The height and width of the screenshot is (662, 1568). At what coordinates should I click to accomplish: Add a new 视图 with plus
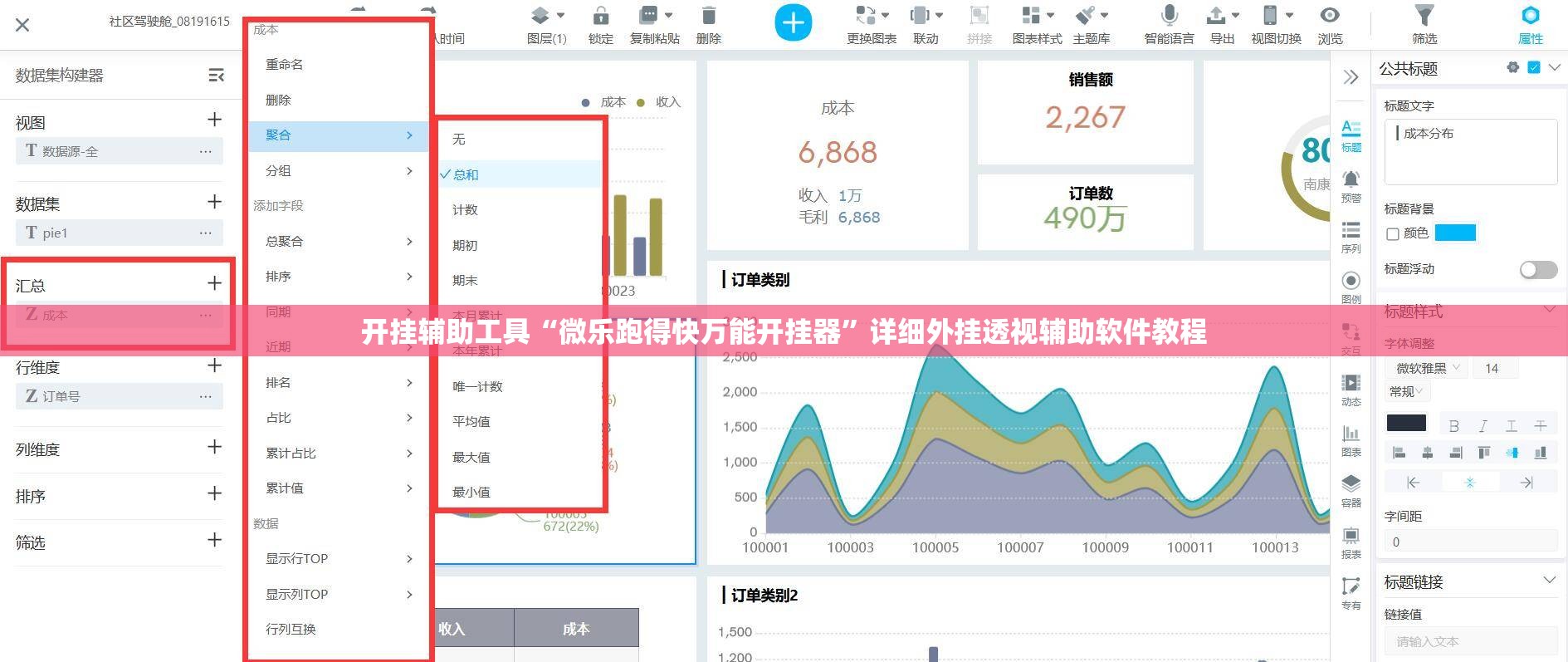click(x=214, y=120)
